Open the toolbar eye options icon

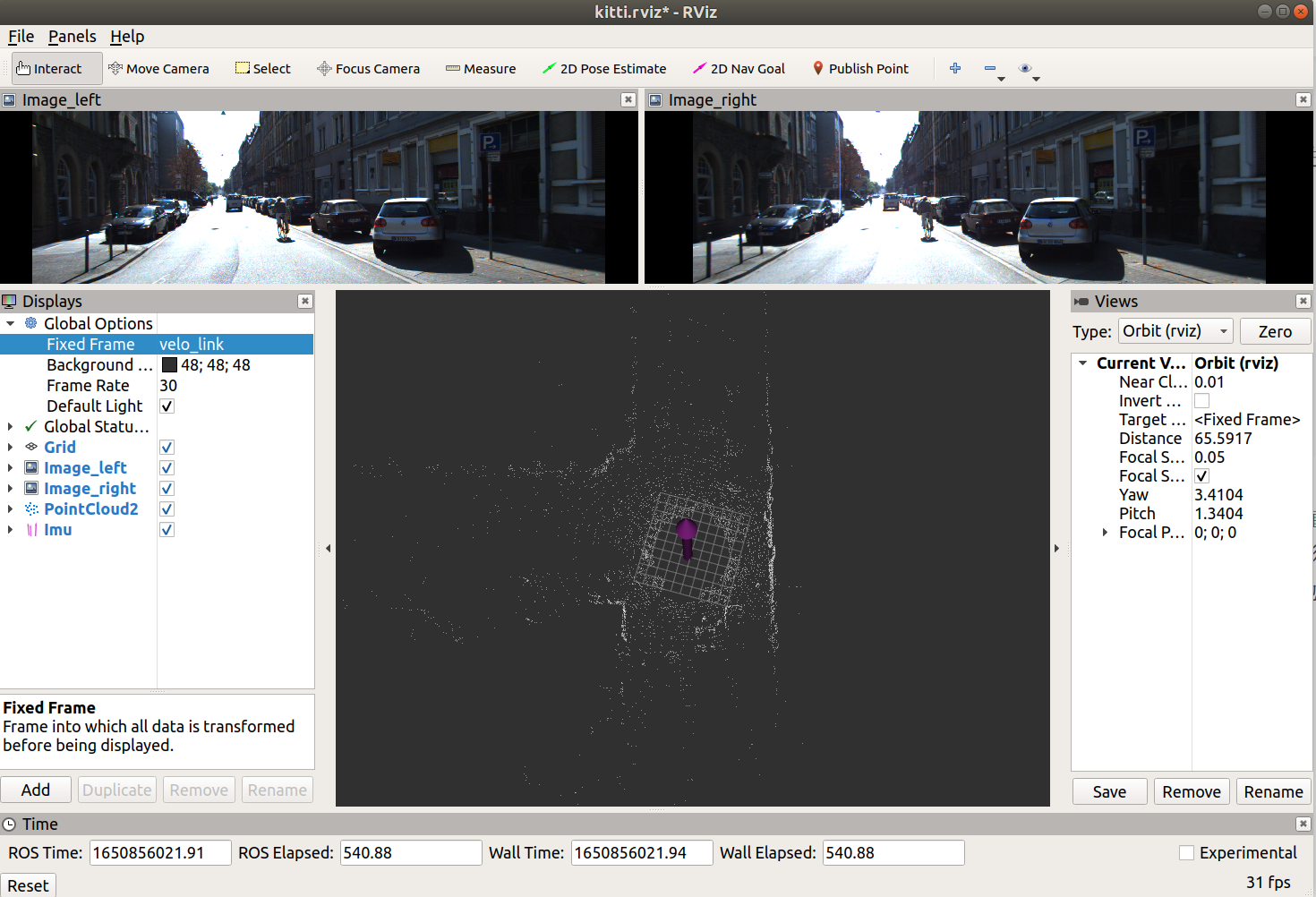pos(1026,68)
